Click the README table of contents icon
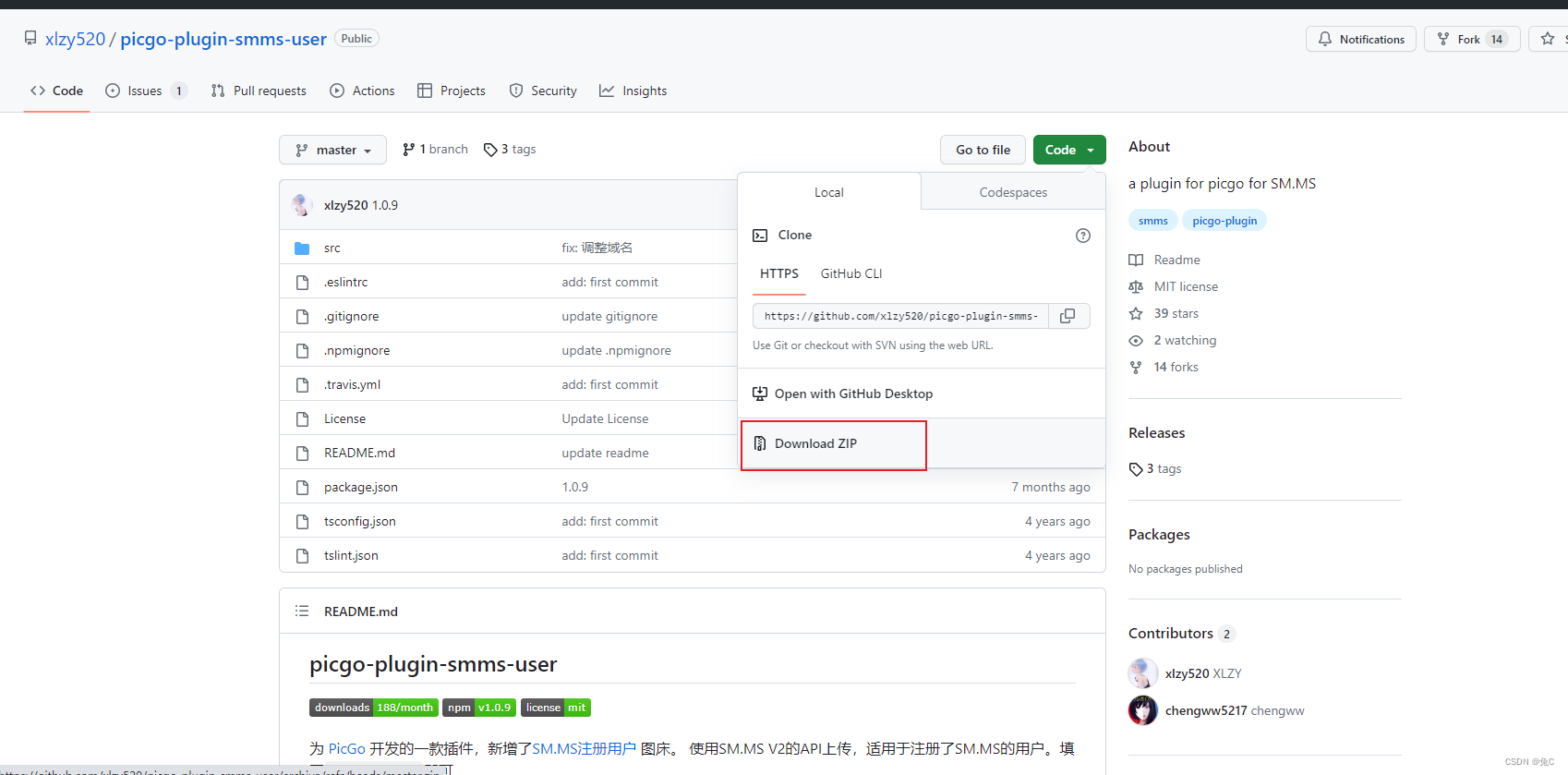 coord(302,611)
